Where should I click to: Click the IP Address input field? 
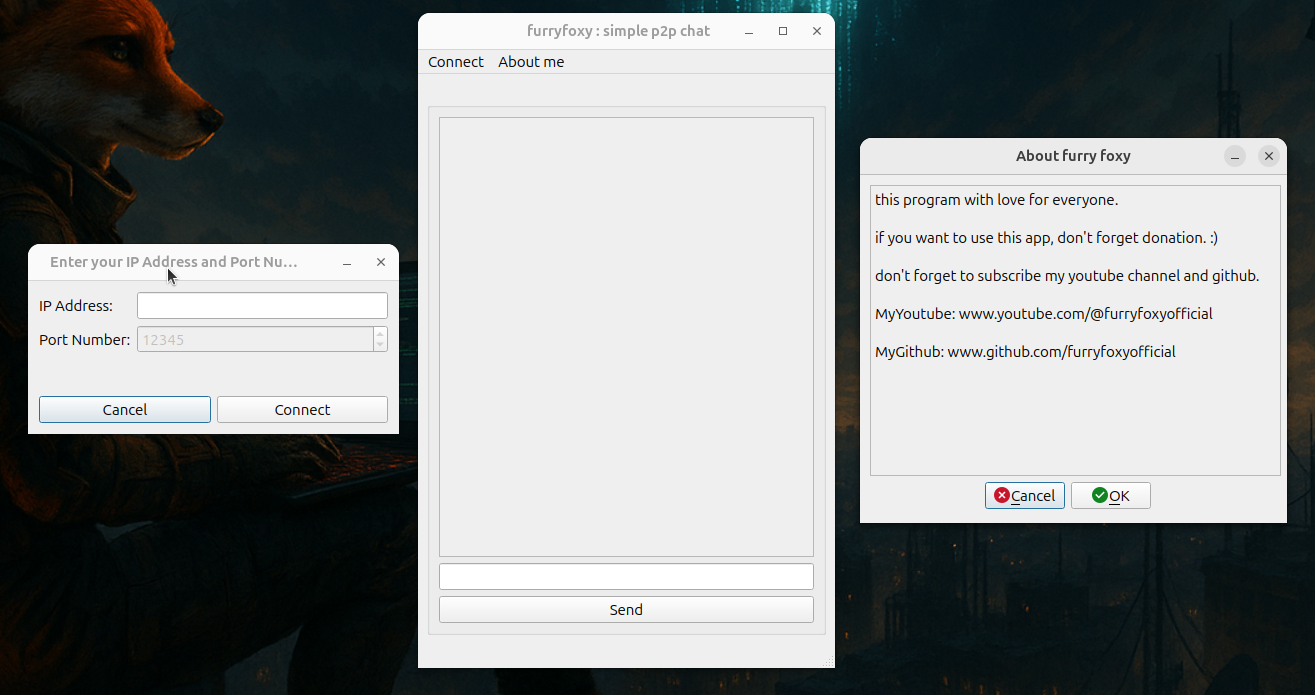tap(262, 305)
